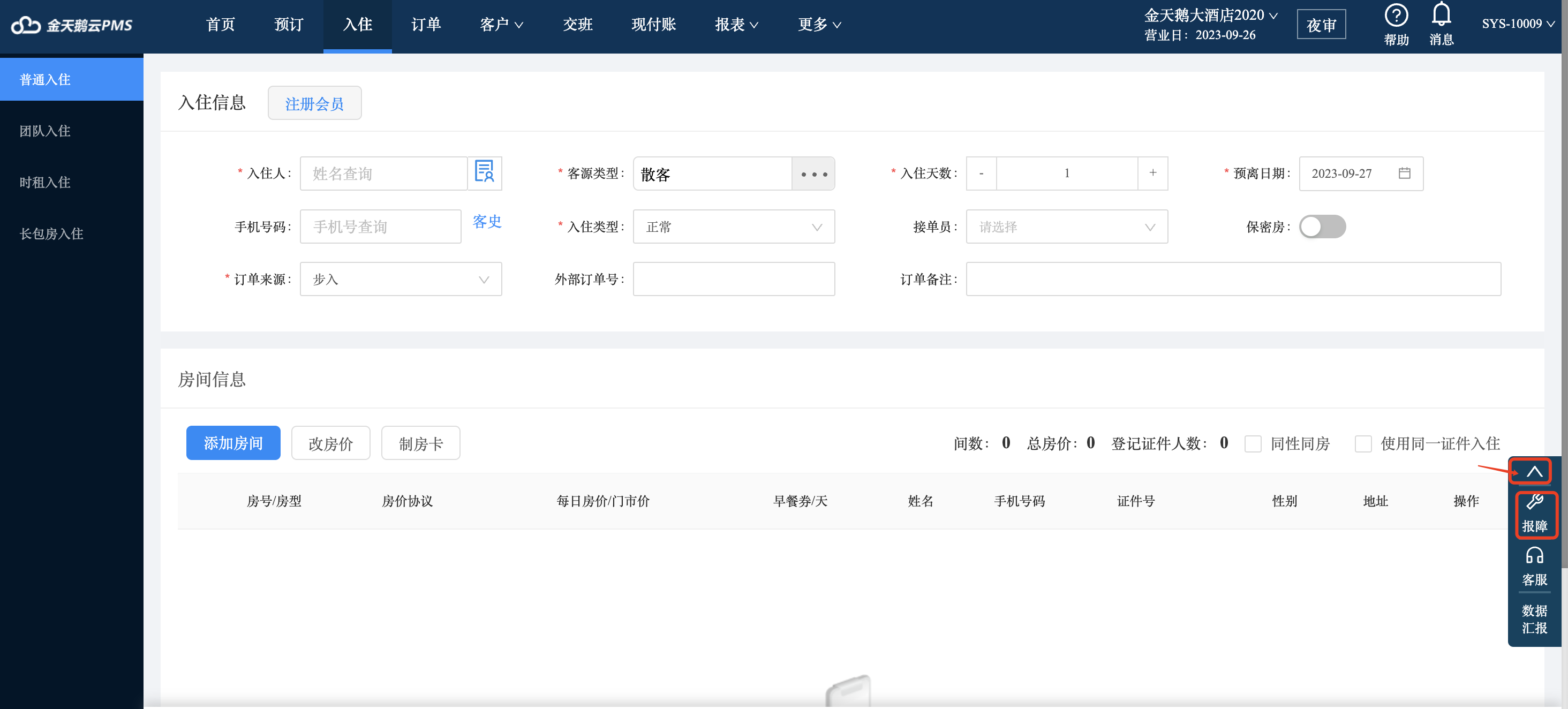Open the 客史 link
This screenshot has height=709, width=1568.
(x=487, y=222)
